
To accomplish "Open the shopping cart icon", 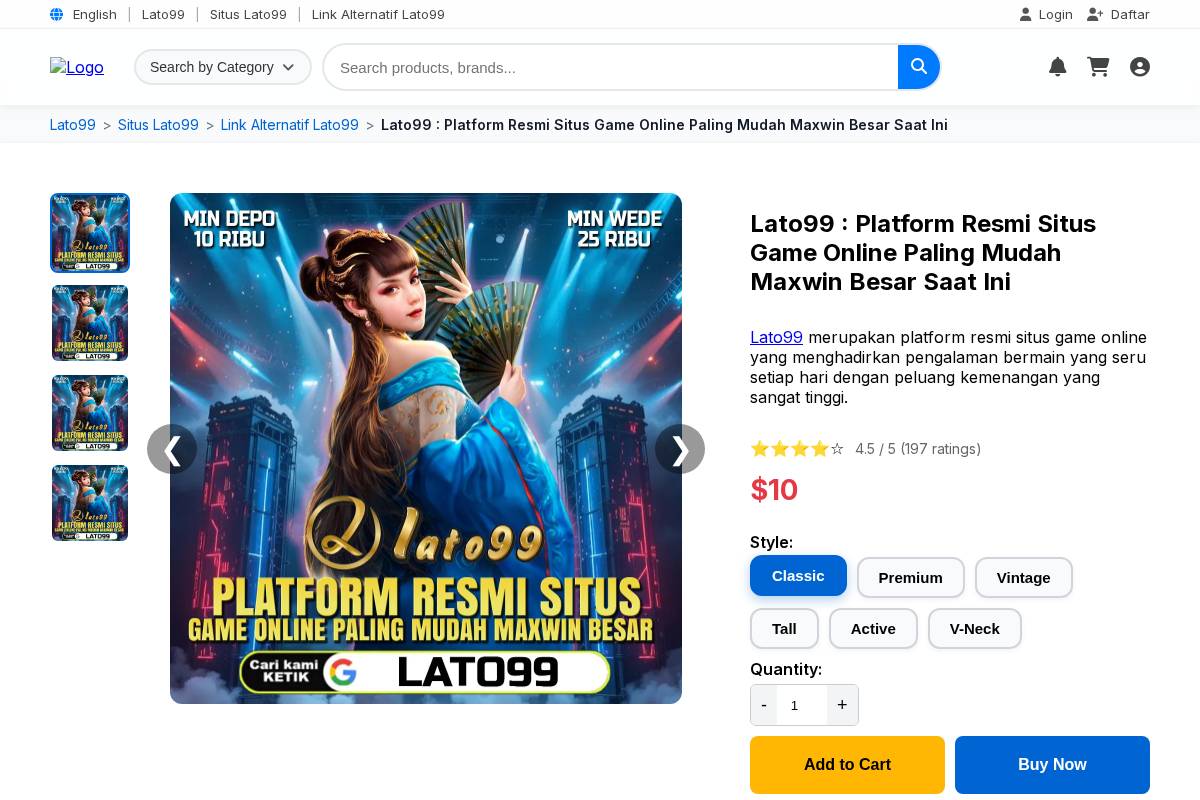I will pos(1098,67).
